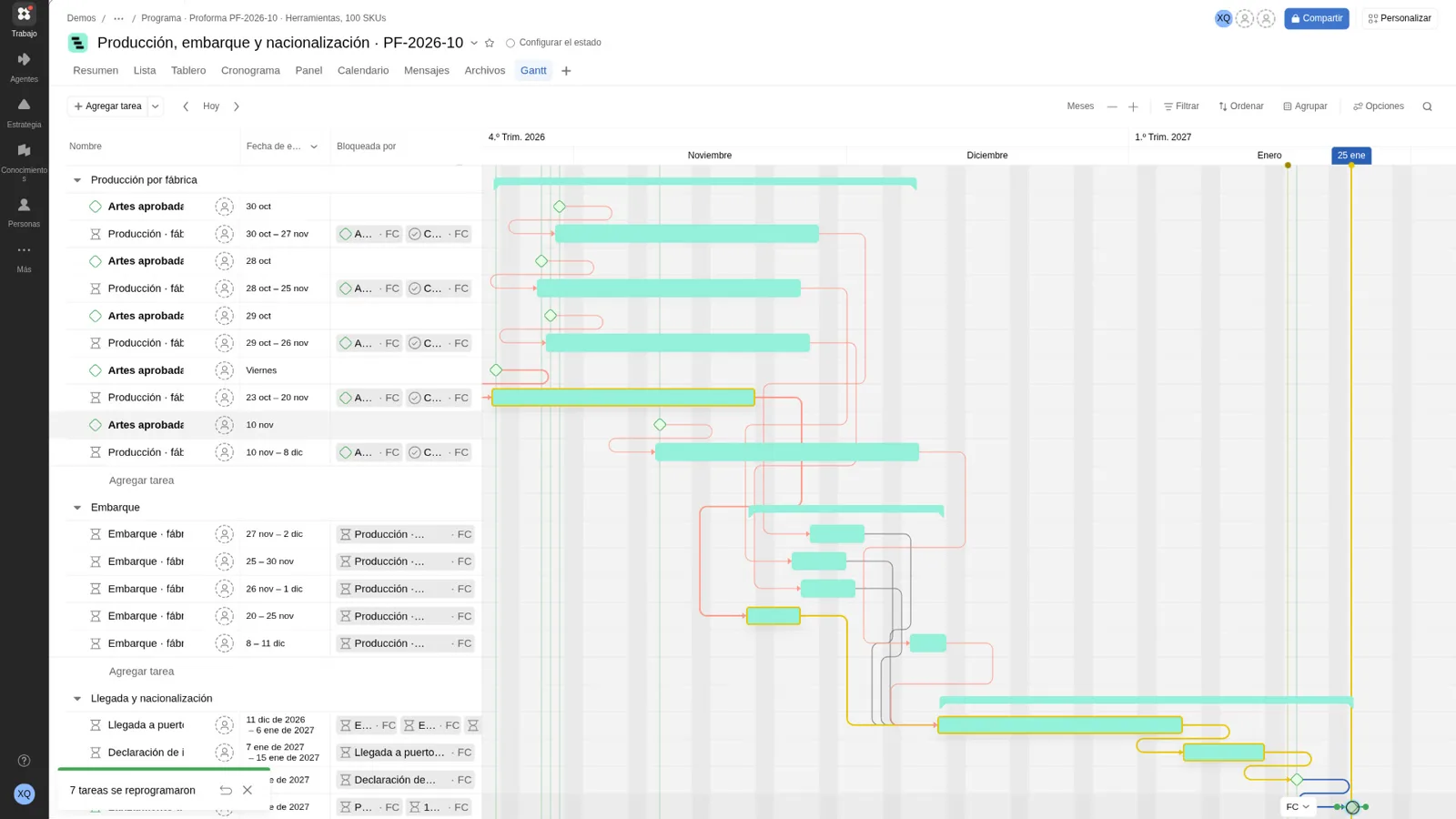Click the search magnifier in toolbar

pos(1427,106)
